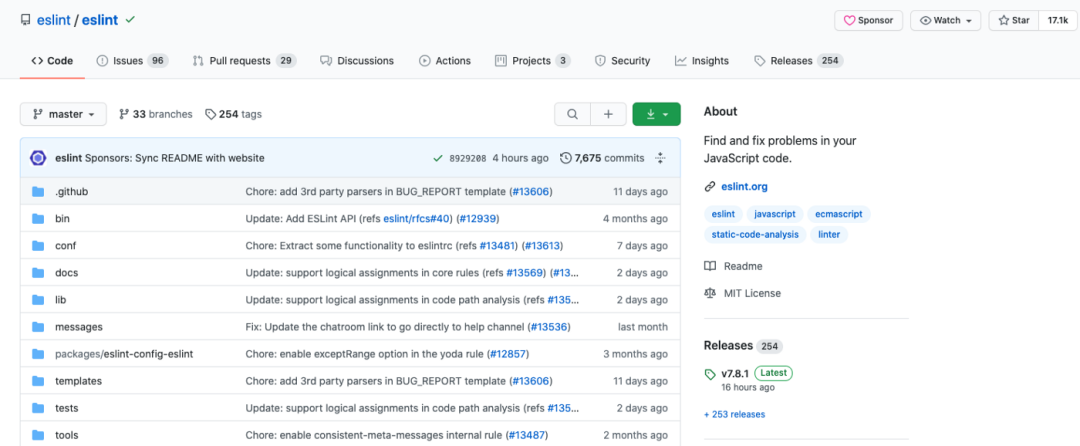The image size is (1080, 446).
Task: Open the .github folder icon
Action: [38, 191]
